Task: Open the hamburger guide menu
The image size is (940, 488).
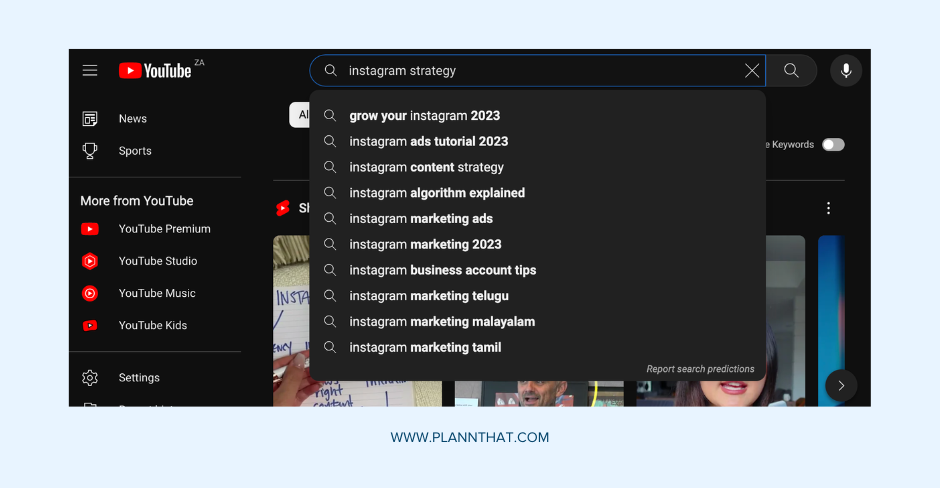Action: pos(90,70)
